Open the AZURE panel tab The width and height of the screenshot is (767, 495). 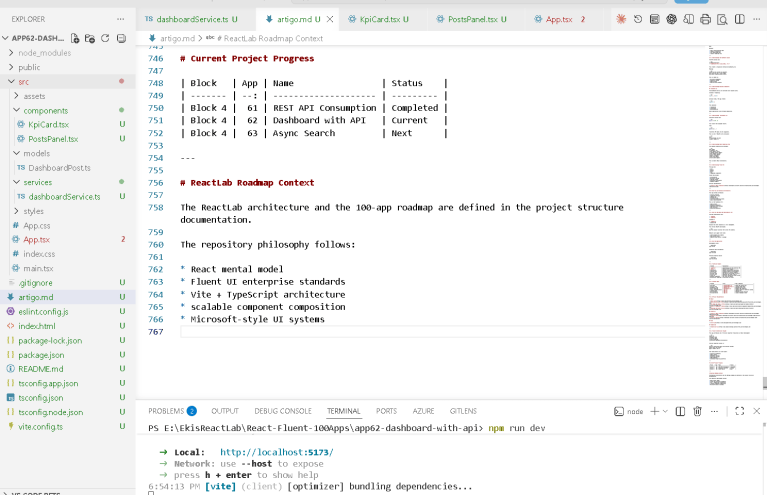424,411
